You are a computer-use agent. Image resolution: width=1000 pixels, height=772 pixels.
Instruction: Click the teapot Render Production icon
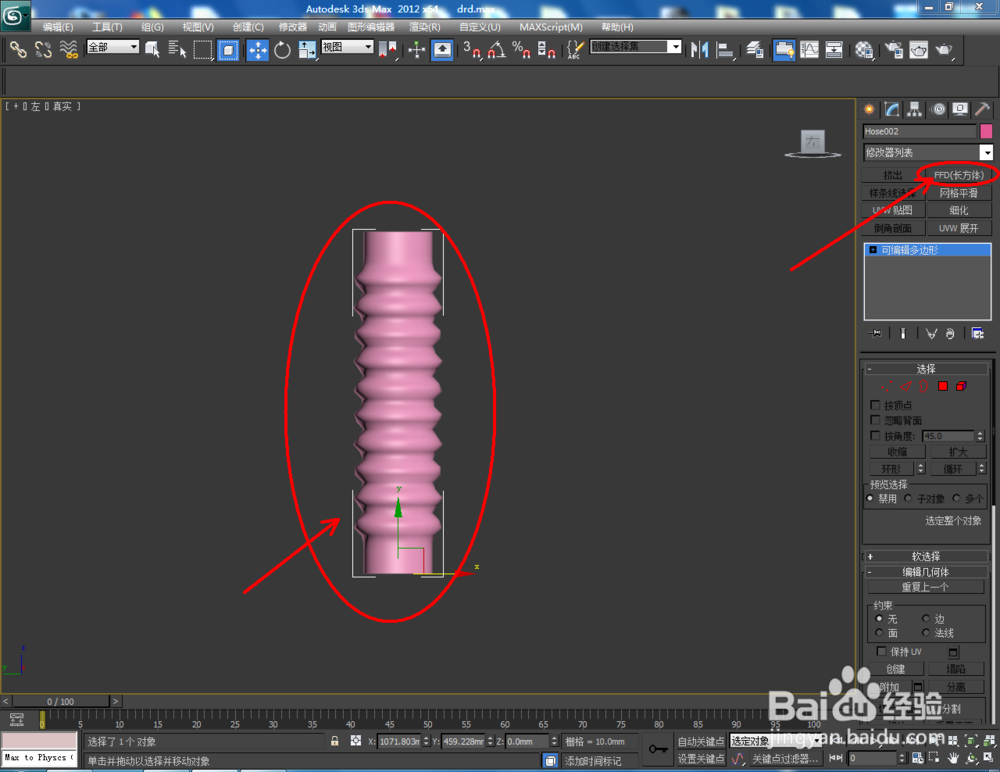point(943,50)
